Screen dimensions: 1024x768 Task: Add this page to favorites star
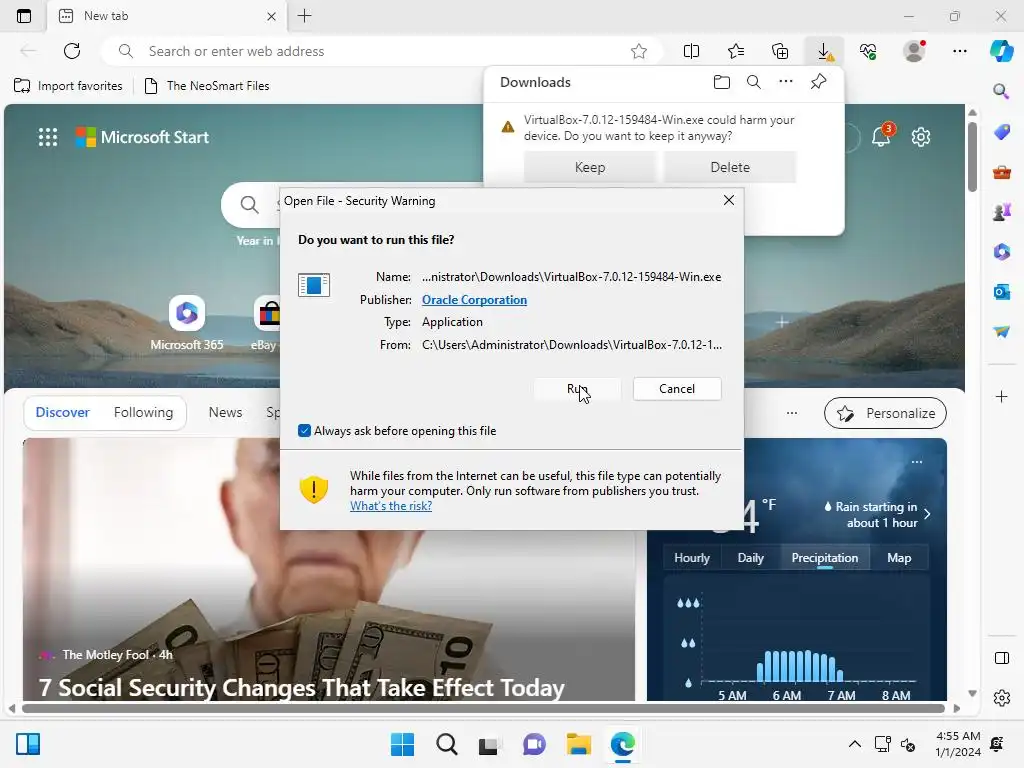[639, 51]
